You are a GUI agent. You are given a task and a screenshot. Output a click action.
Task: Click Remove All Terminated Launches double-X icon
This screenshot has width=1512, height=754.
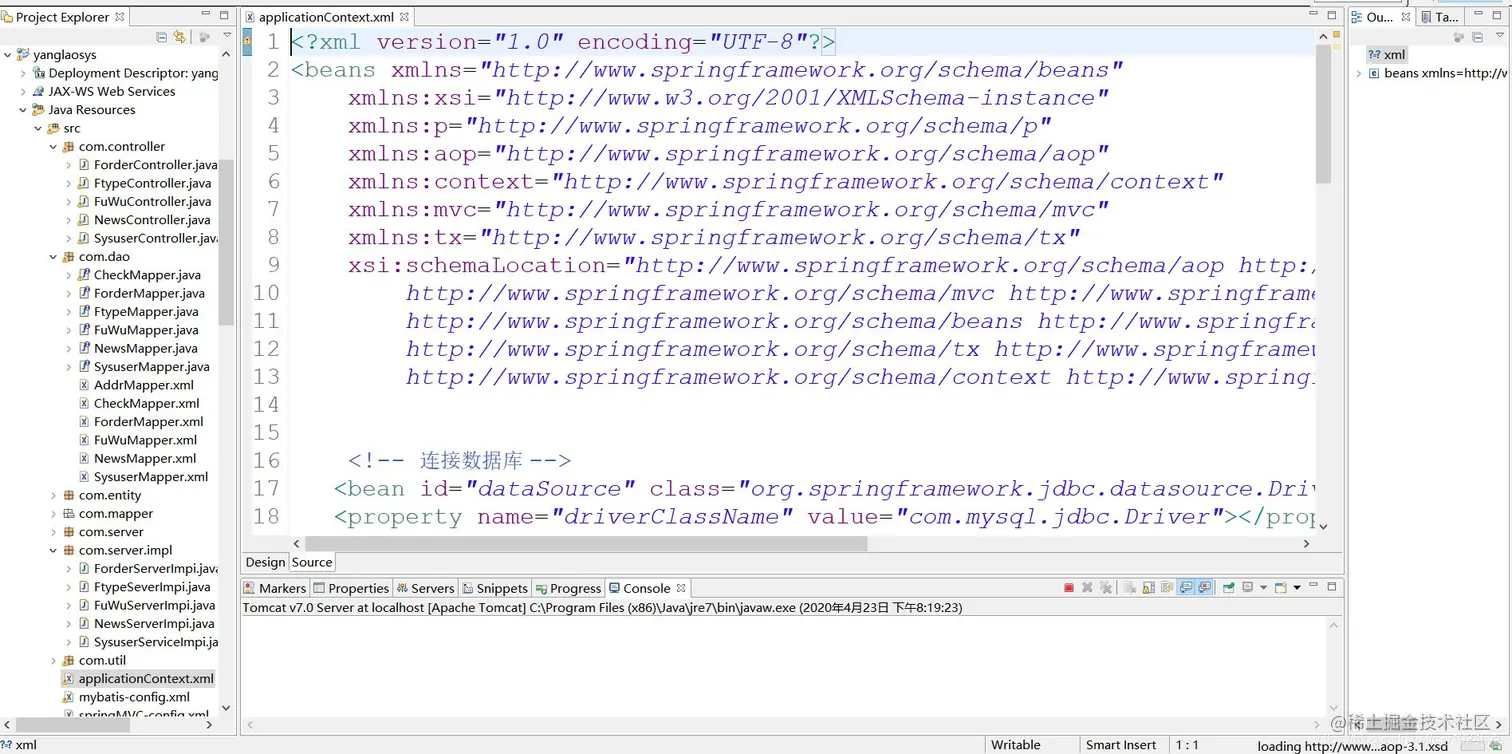pos(1106,588)
